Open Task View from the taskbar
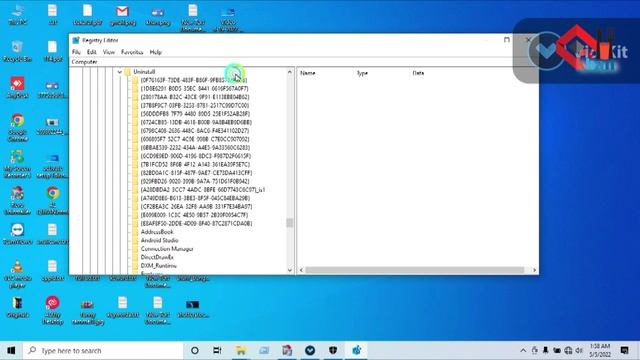The image size is (640, 360). (x=217, y=350)
